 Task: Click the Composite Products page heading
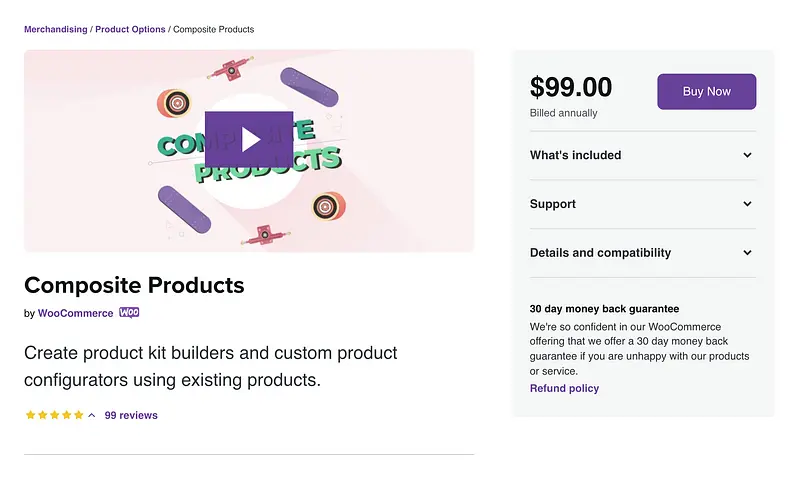(x=134, y=285)
